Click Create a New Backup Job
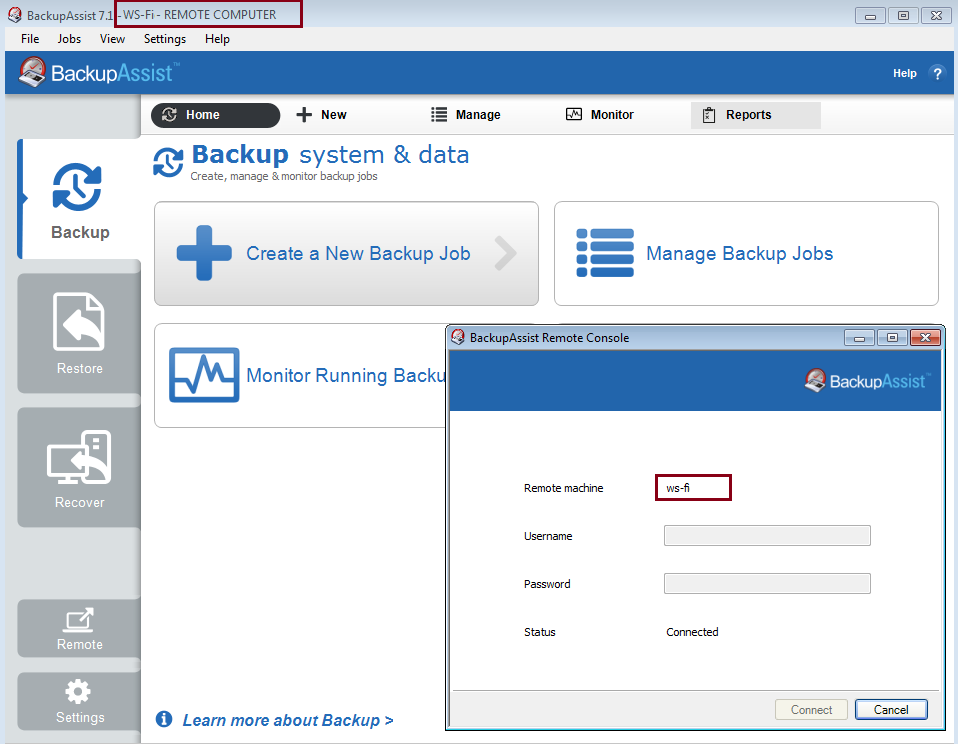958x744 pixels. point(346,253)
